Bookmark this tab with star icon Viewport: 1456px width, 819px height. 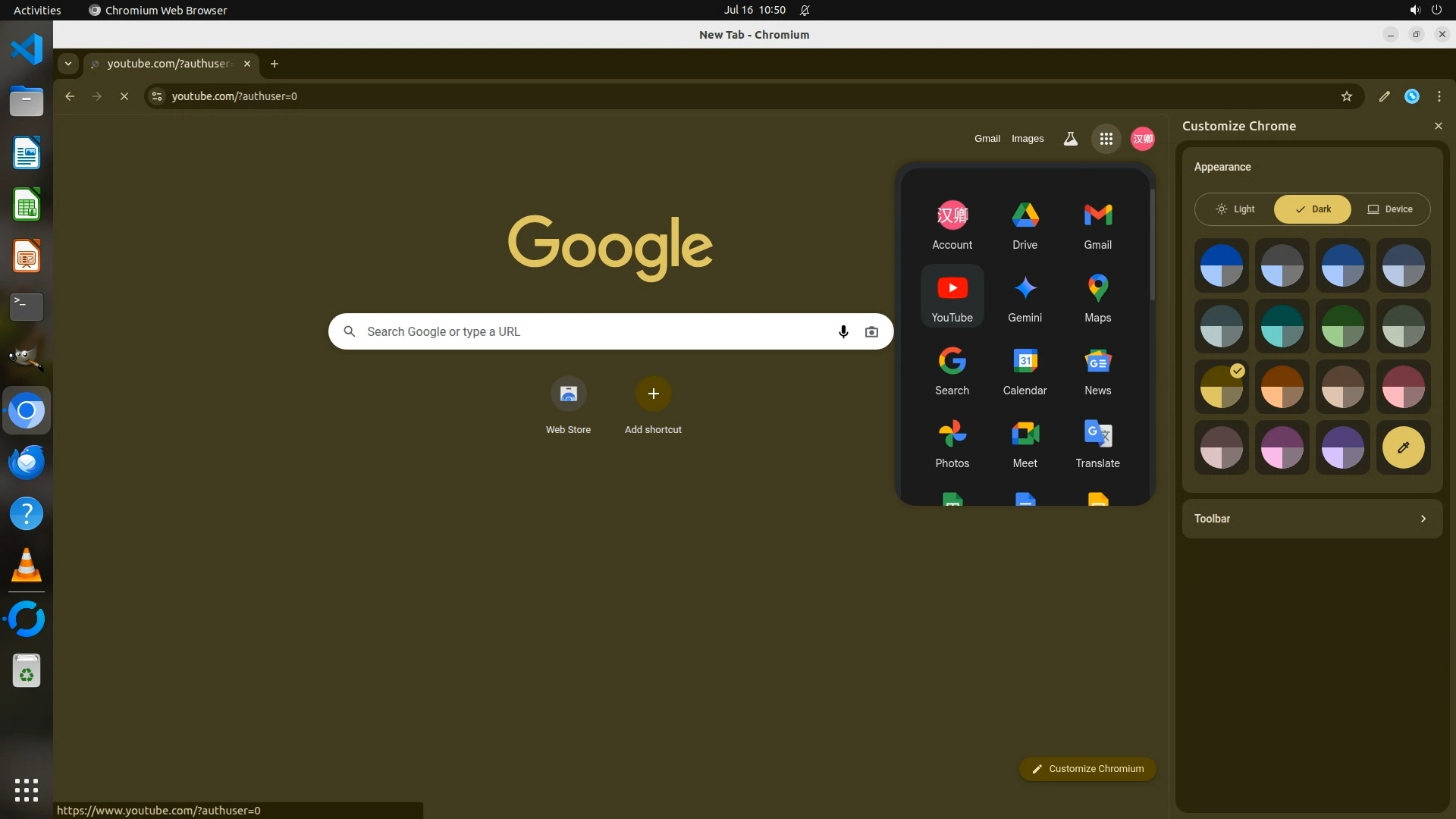[1346, 96]
